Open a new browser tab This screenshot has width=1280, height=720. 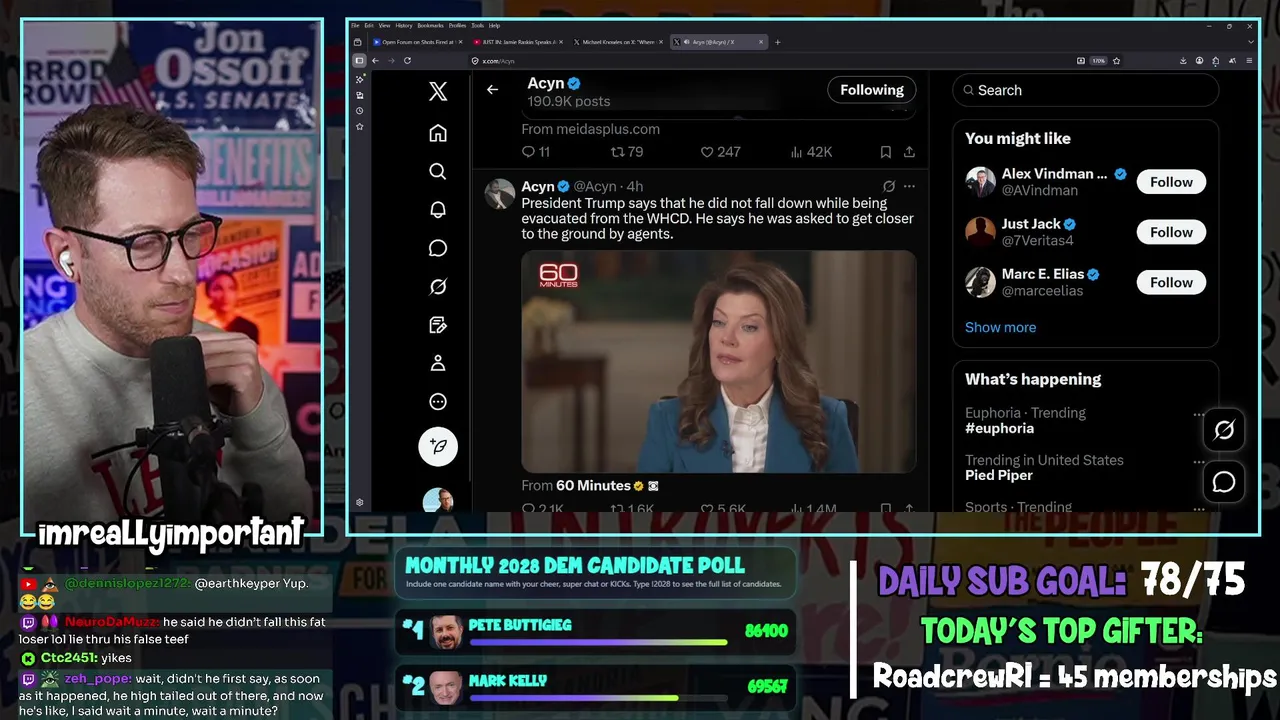778,42
